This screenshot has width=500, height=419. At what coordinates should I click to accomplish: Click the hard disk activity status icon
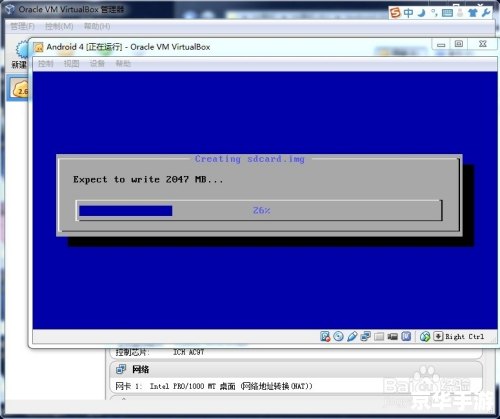tap(325, 336)
